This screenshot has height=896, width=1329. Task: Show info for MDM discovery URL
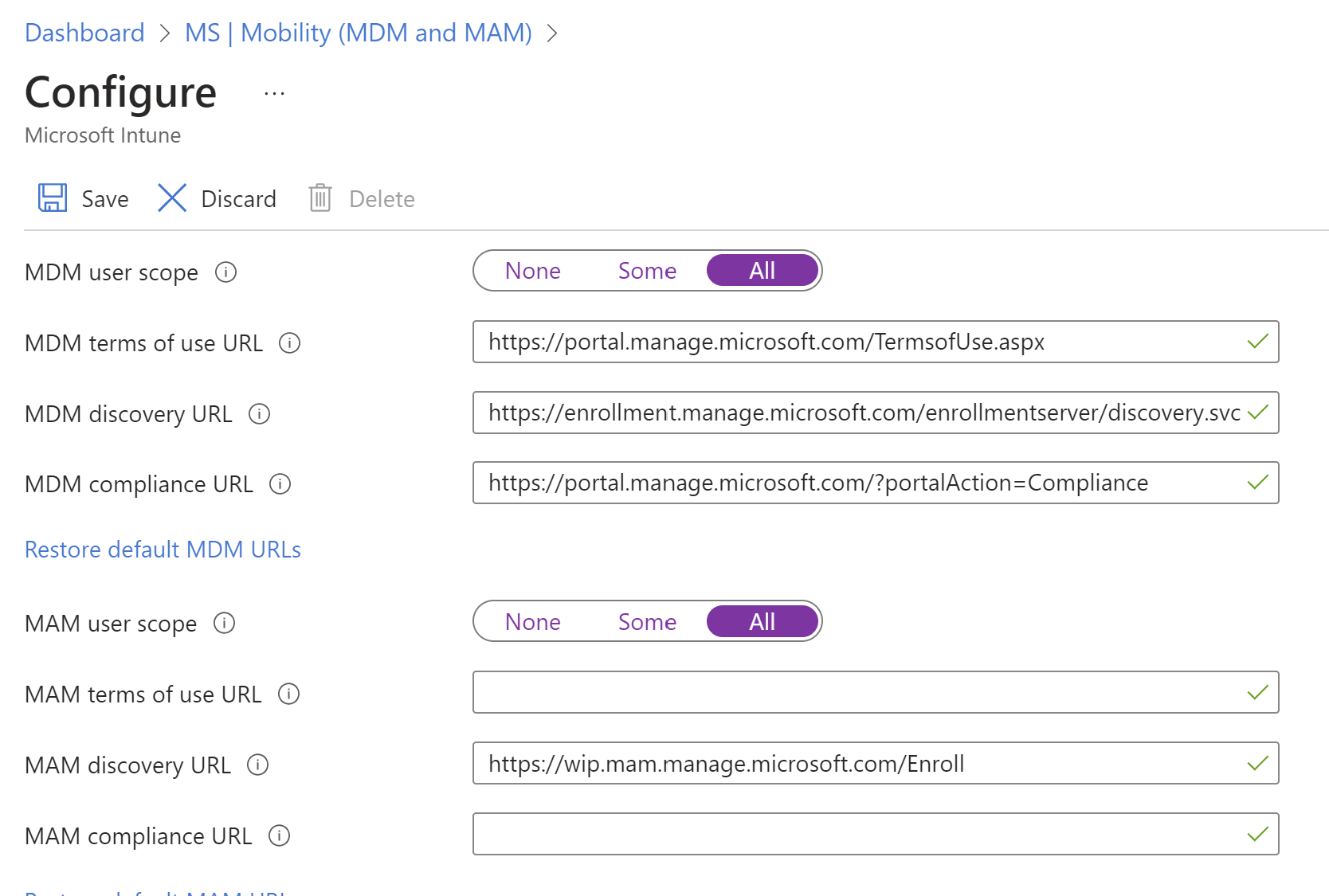coord(260,414)
